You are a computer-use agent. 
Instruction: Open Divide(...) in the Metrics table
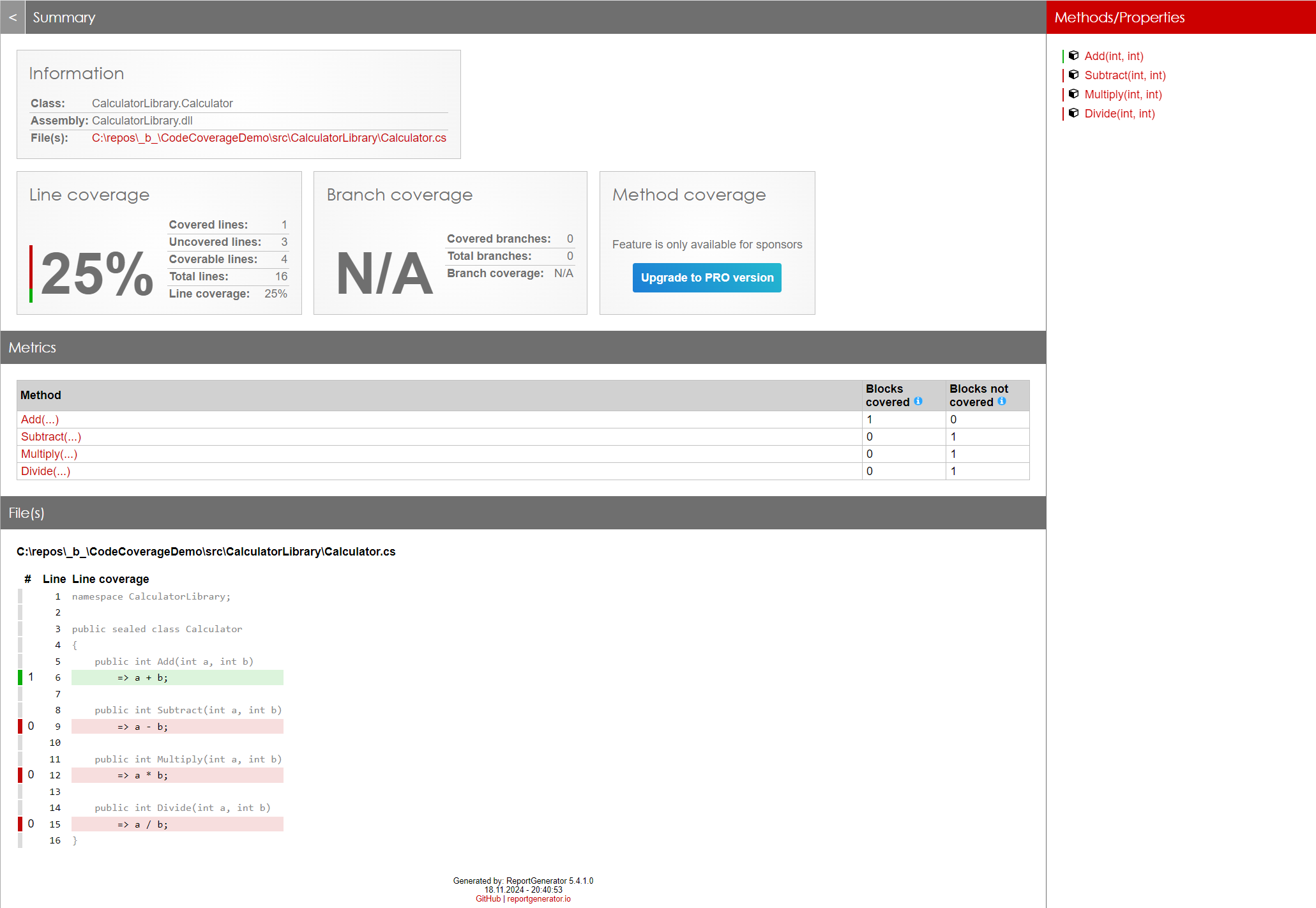tap(45, 471)
